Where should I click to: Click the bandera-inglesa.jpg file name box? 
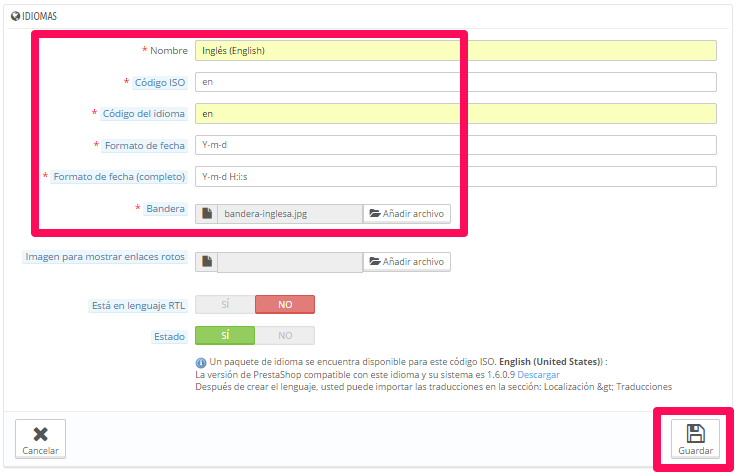pos(290,213)
